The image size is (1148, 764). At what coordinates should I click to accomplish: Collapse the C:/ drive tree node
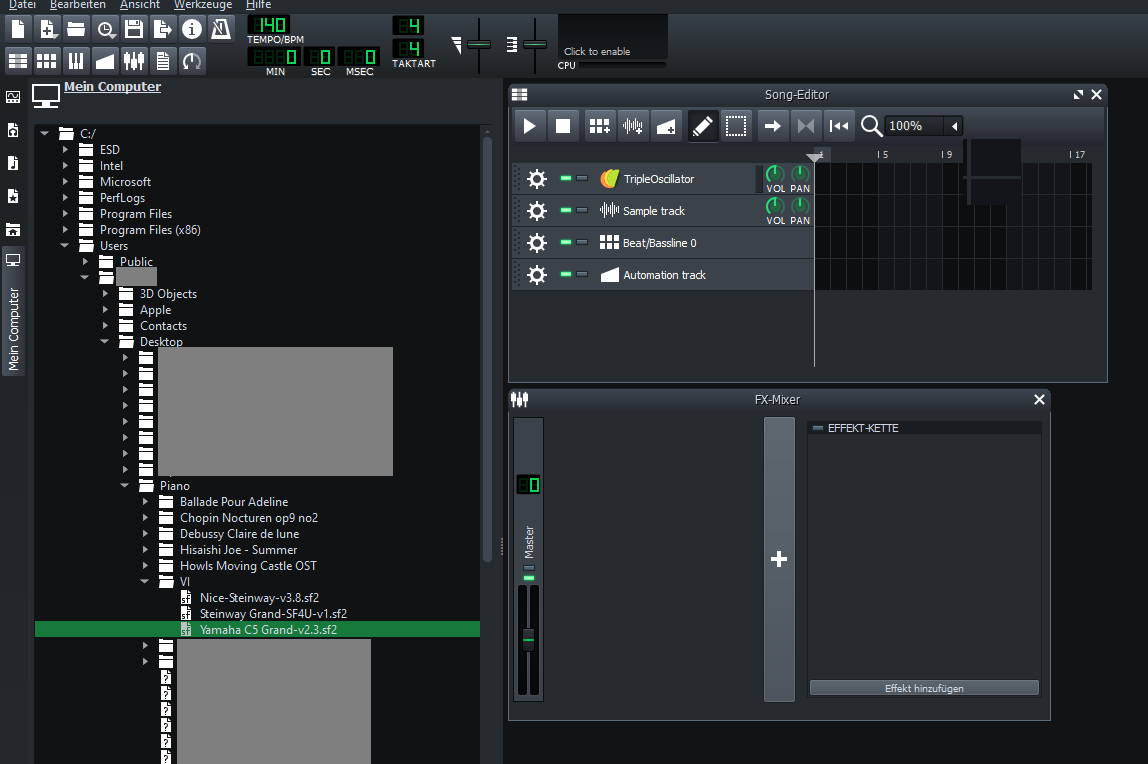(45, 133)
